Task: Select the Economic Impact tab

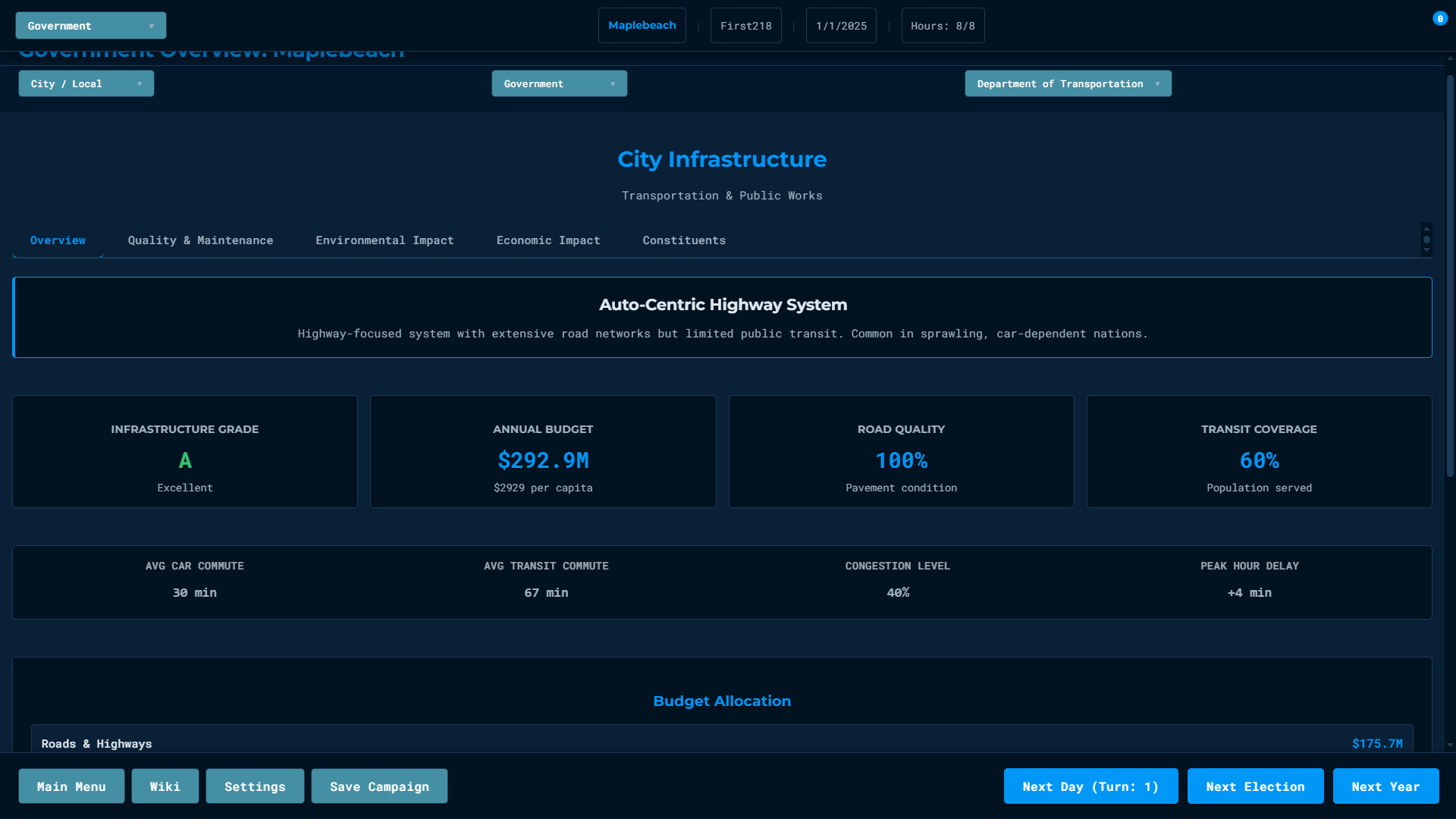Action: coord(548,240)
